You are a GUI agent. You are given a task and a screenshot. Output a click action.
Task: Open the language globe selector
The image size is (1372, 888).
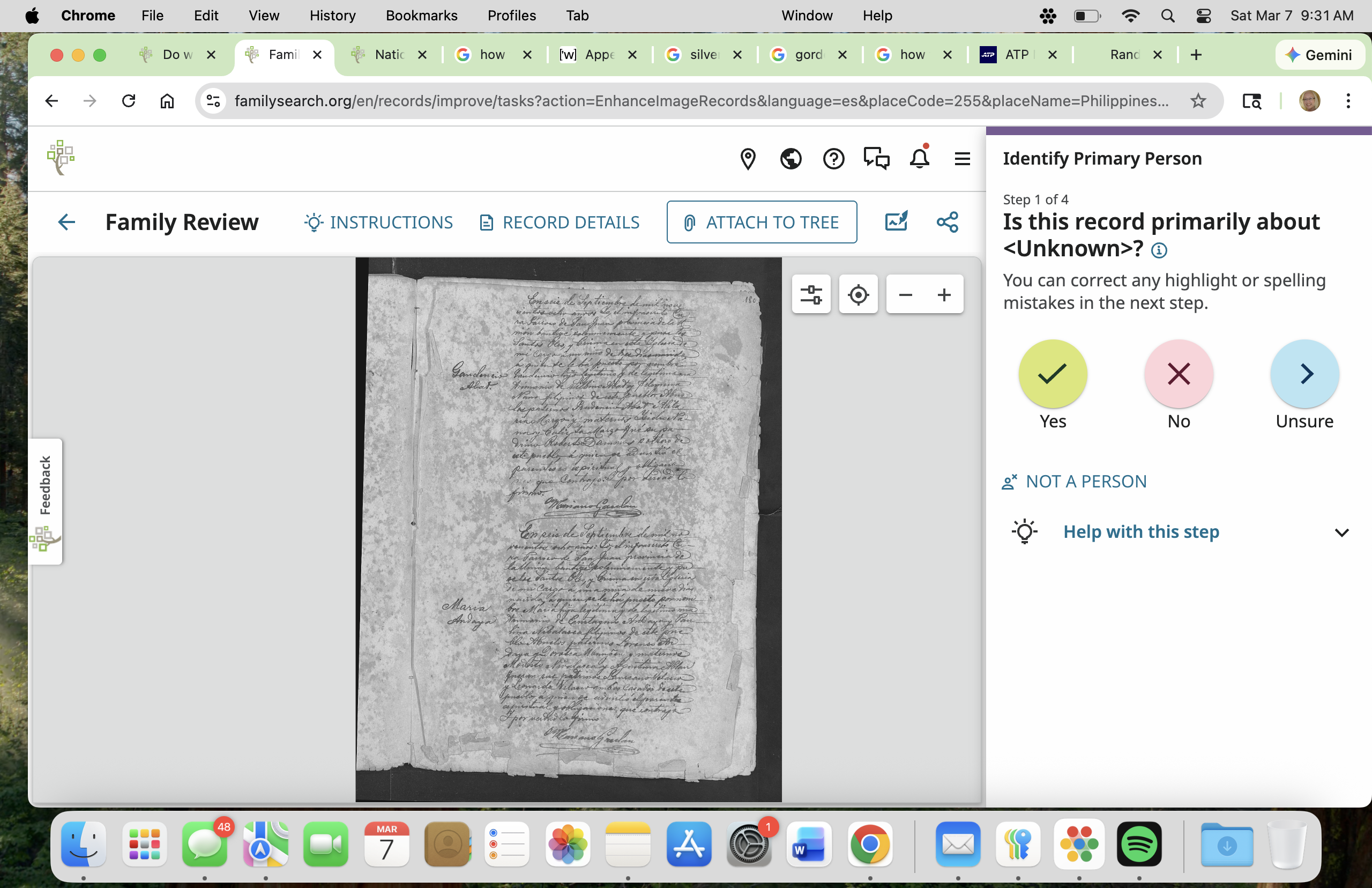pyautogui.click(x=791, y=159)
